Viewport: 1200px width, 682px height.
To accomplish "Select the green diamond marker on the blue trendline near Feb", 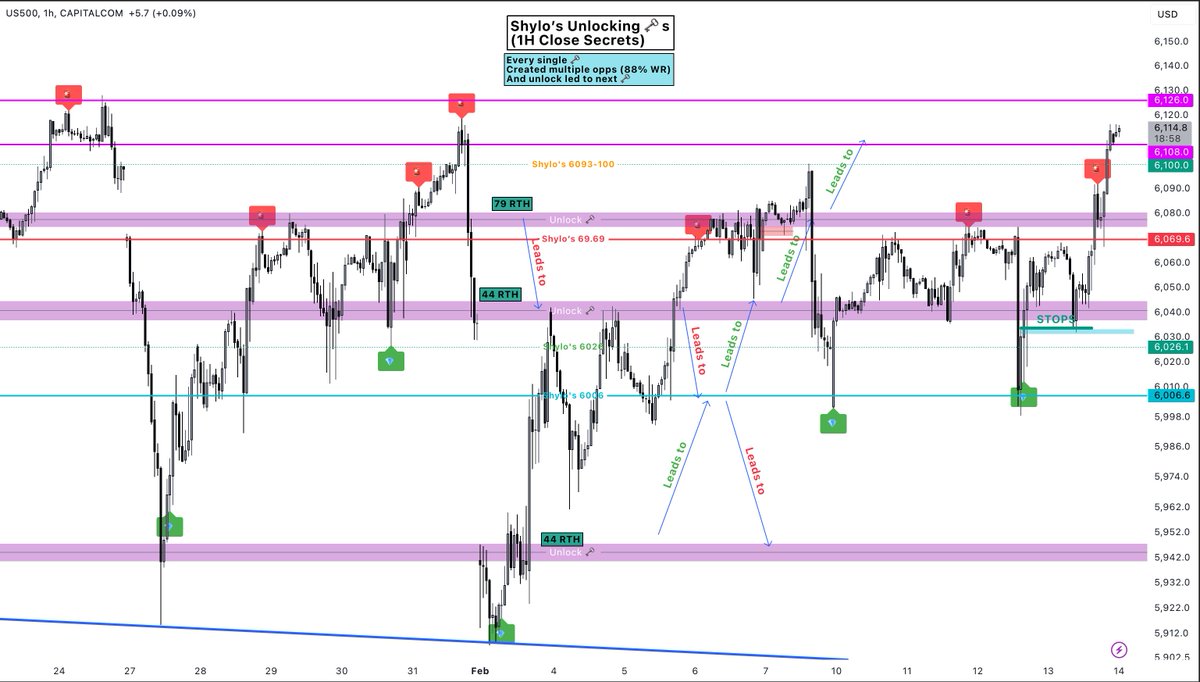I will (x=501, y=632).
